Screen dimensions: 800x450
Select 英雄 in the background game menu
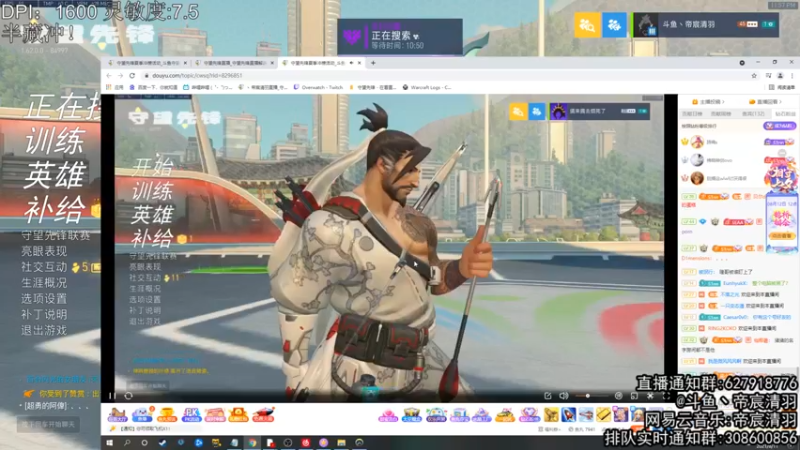click(x=55, y=176)
